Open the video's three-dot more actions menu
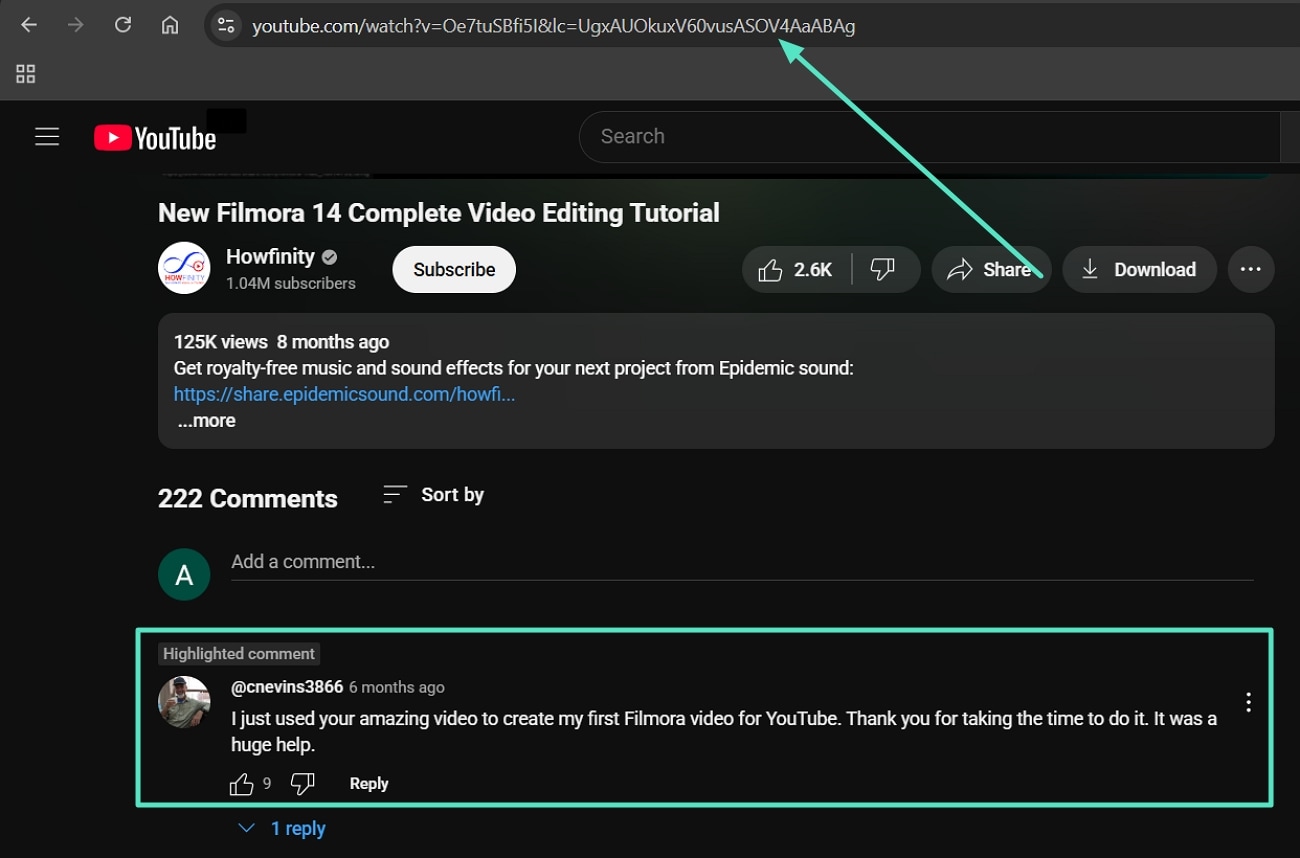This screenshot has height=858, width=1300. [1251, 269]
